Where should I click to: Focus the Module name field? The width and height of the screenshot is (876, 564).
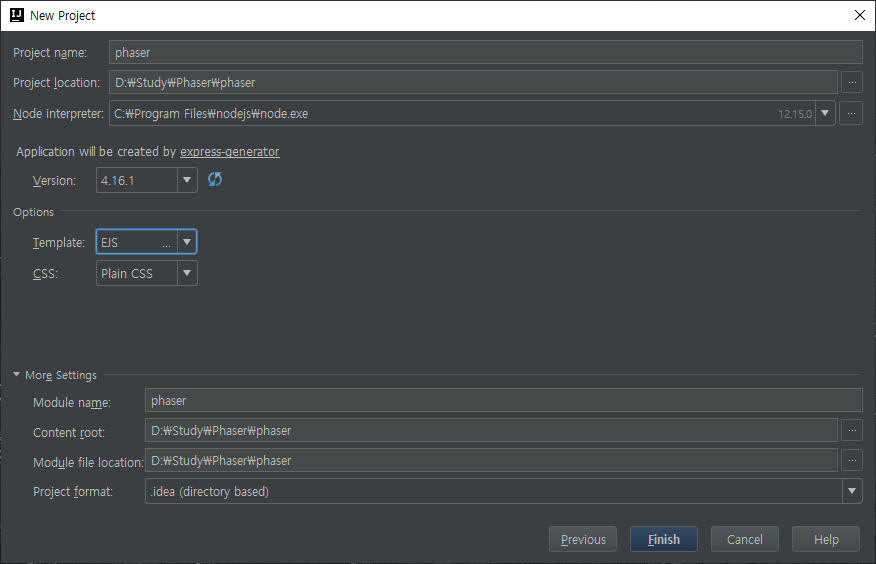[503, 400]
